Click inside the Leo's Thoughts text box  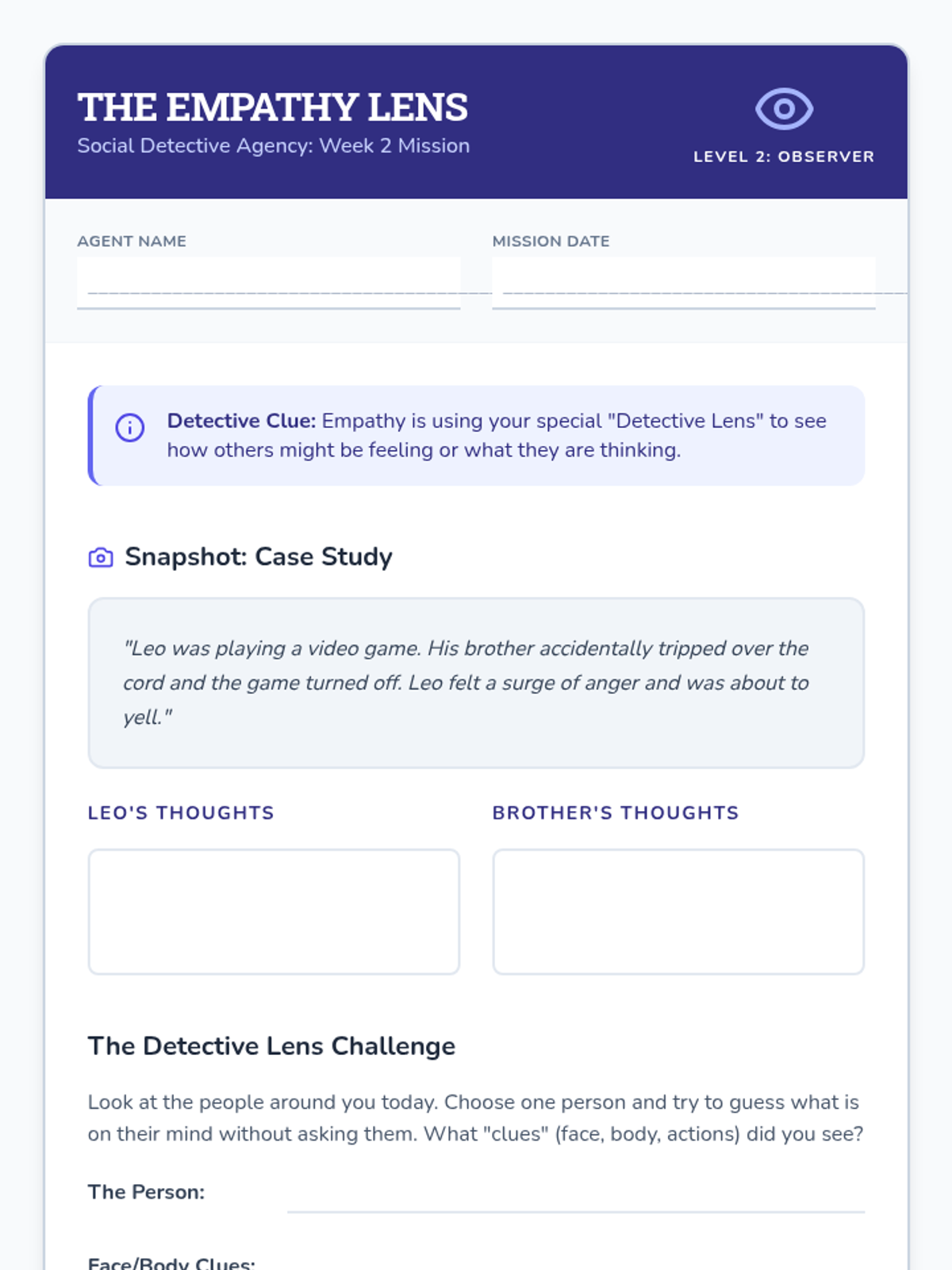(274, 911)
